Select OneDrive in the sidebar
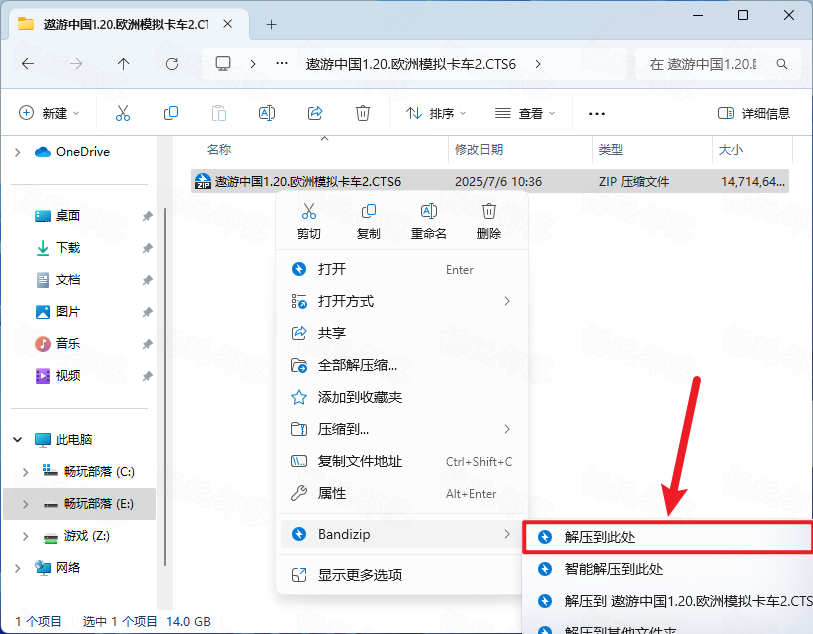 coord(72,152)
